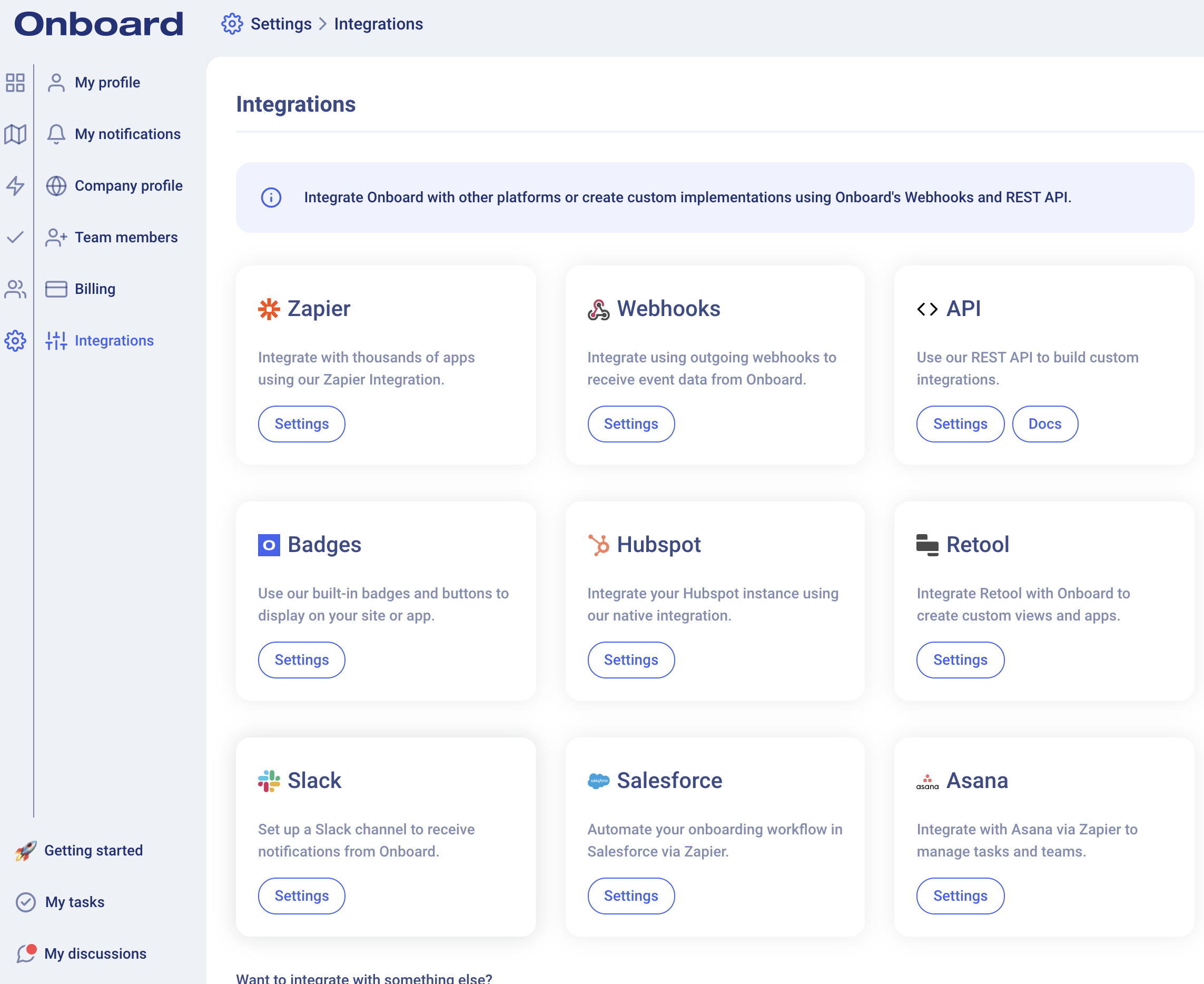The height and width of the screenshot is (984, 1204).
Task: Click the dashboard grid icon in left rail
Action: coord(15,83)
